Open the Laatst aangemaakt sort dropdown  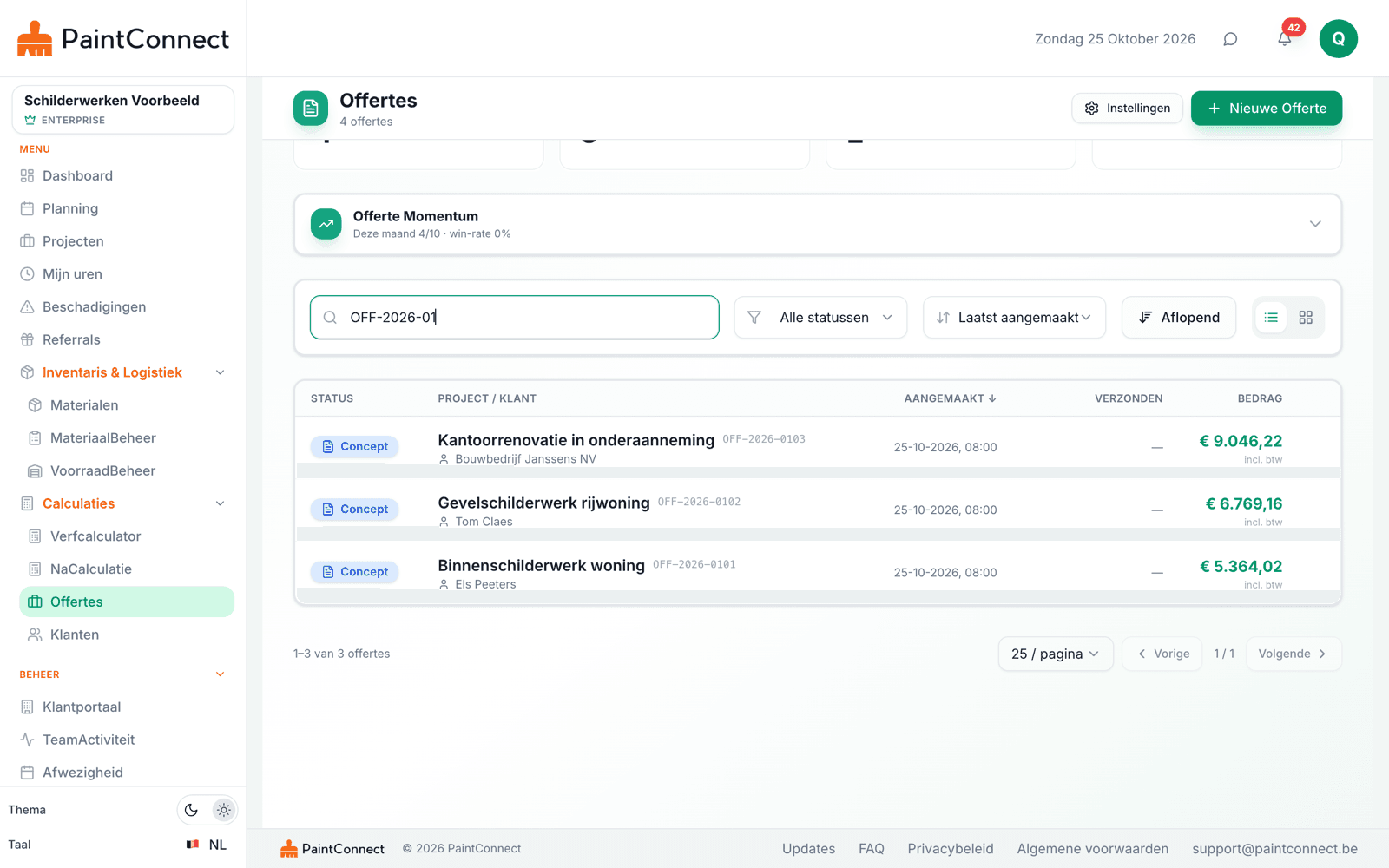point(1014,318)
